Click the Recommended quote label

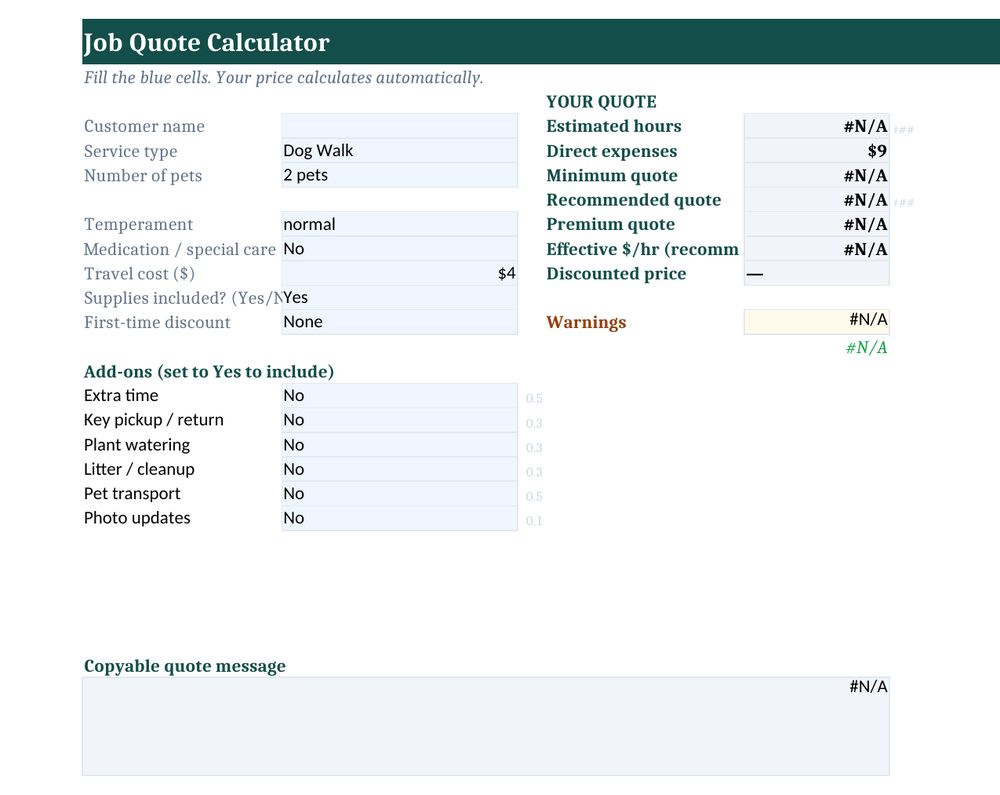633,200
